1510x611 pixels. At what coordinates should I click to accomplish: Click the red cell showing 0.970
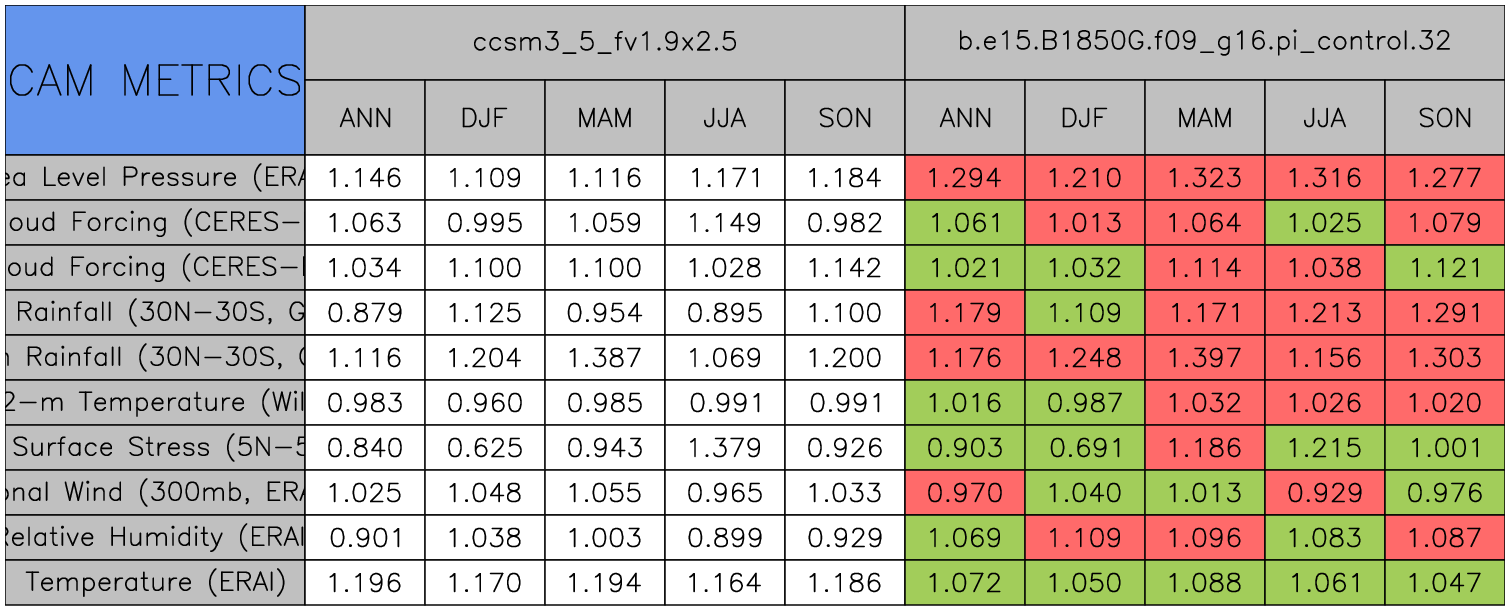coord(964,493)
